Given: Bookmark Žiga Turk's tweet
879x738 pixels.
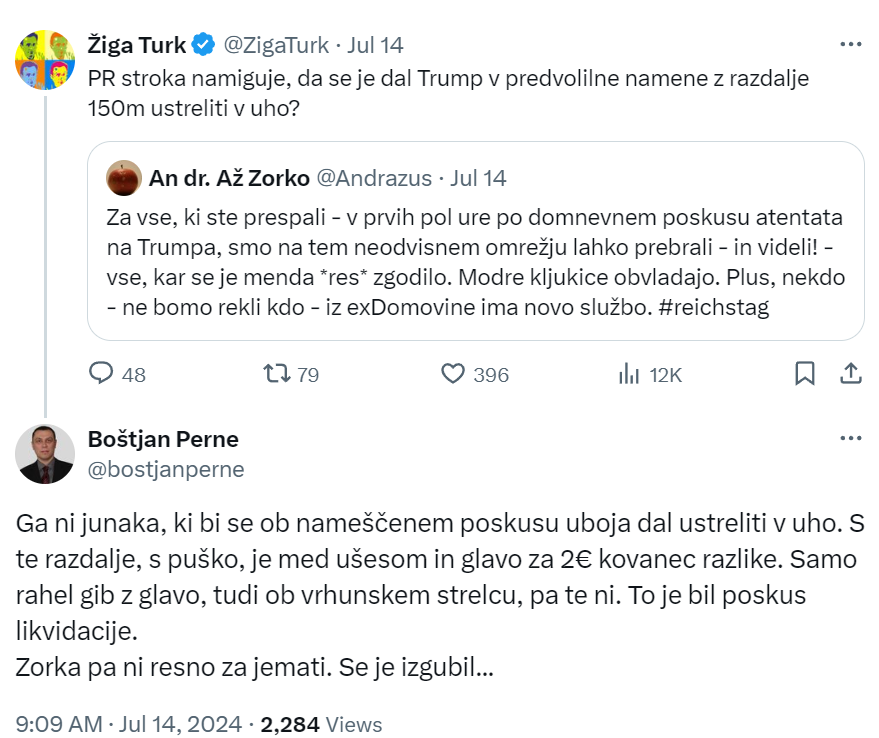Looking at the screenshot, I should 804,374.
